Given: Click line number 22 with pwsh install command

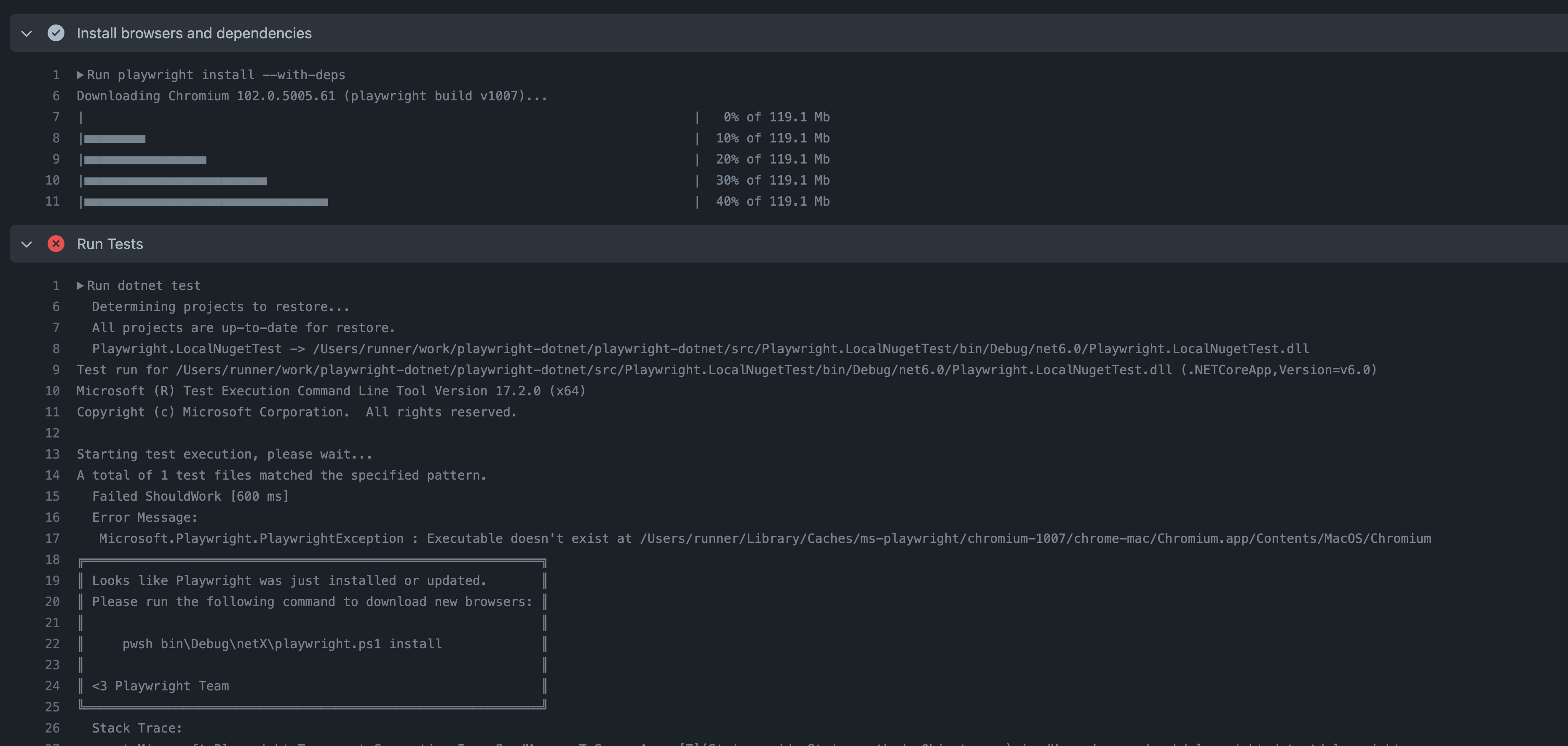Looking at the screenshot, I should 52,644.
